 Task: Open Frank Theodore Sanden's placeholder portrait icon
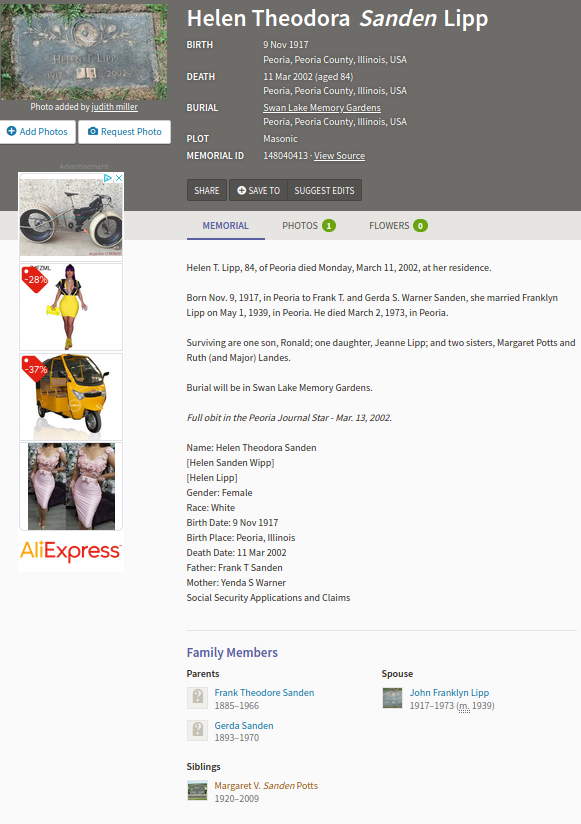(x=198, y=698)
